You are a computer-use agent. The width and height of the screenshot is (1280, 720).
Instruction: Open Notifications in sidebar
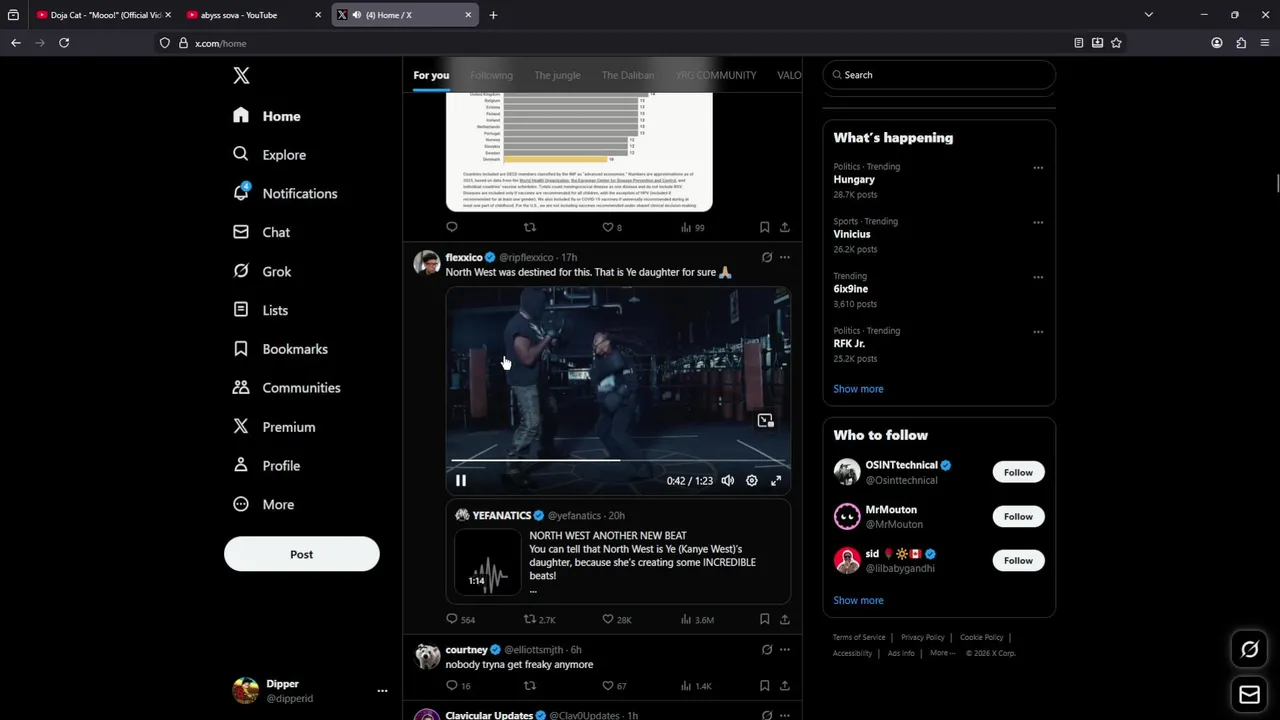[x=285, y=194]
